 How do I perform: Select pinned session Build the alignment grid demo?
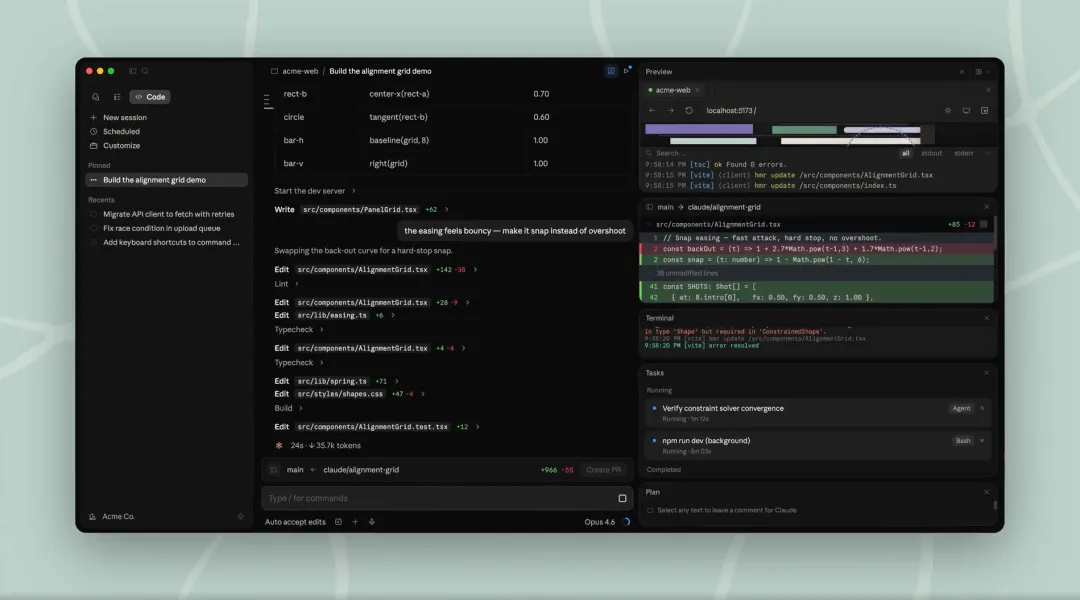point(167,180)
